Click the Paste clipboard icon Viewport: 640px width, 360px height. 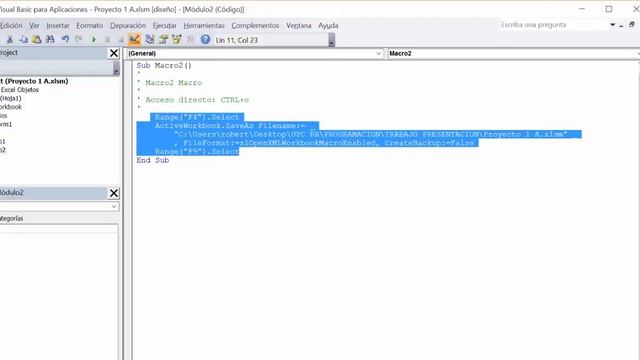(37, 40)
